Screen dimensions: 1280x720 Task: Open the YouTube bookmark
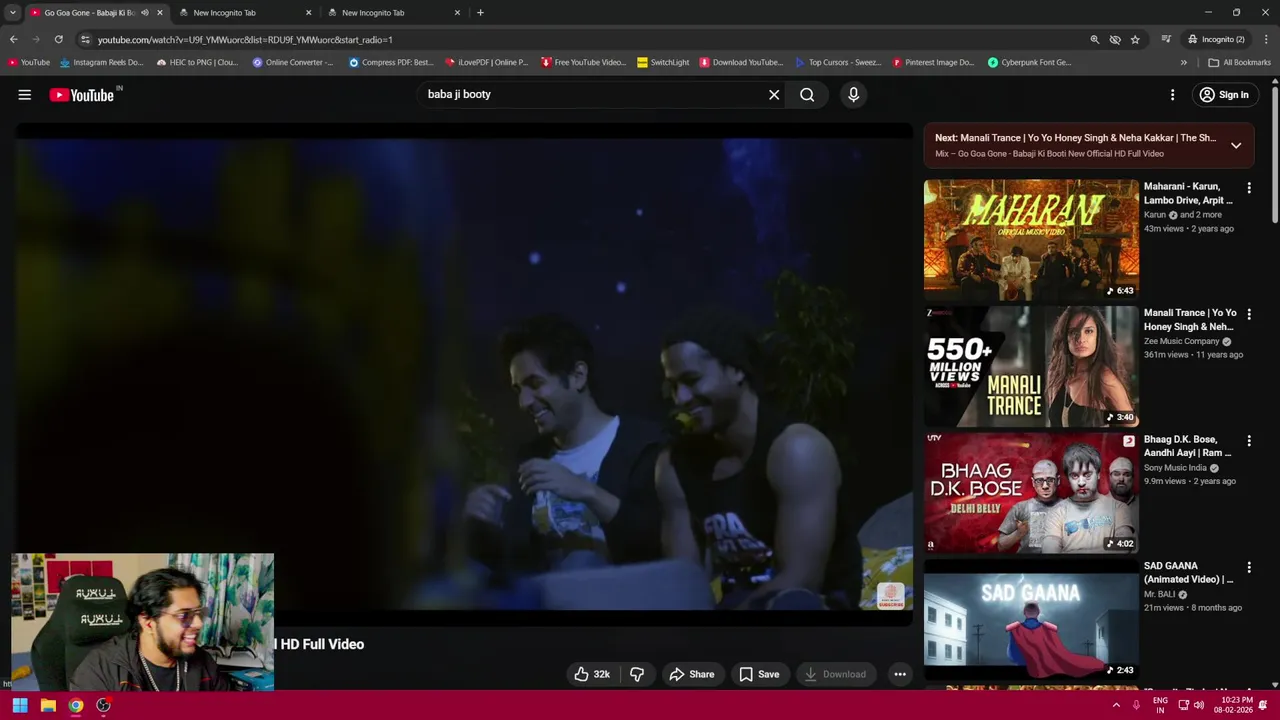[x=29, y=62]
